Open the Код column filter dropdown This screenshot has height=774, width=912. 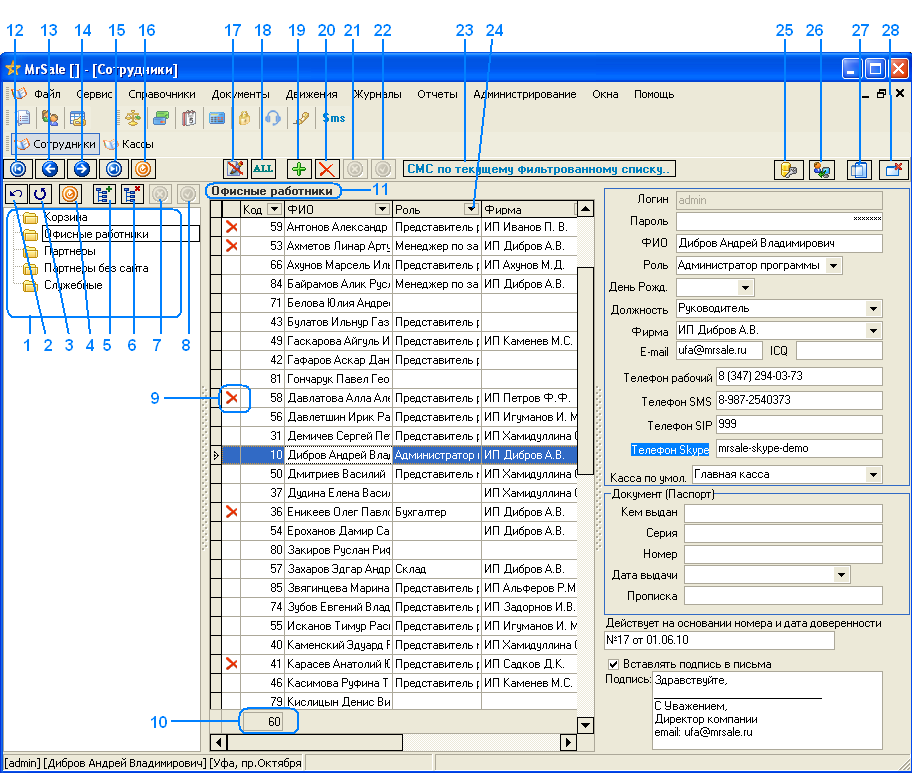(274, 209)
